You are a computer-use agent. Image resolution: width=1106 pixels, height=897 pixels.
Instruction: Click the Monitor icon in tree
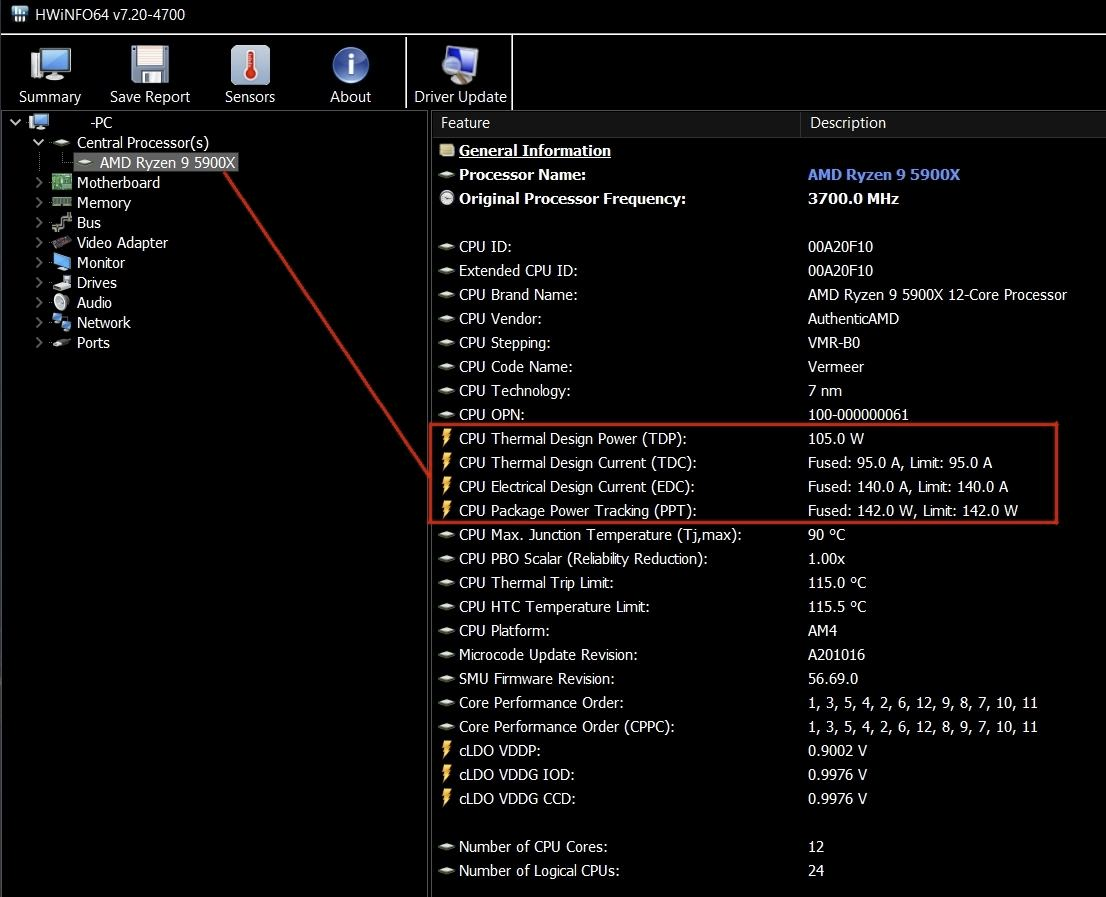tap(62, 262)
